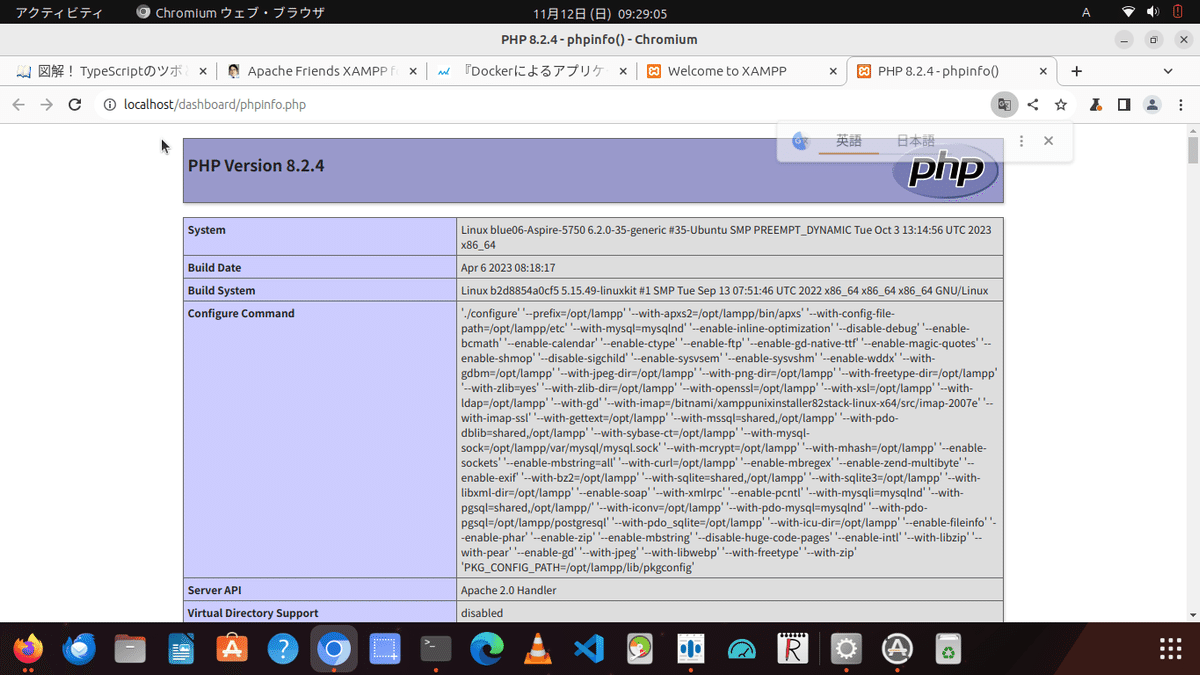Launch VLC media player from the dock
The image size is (1200, 675).
tap(538, 649)
